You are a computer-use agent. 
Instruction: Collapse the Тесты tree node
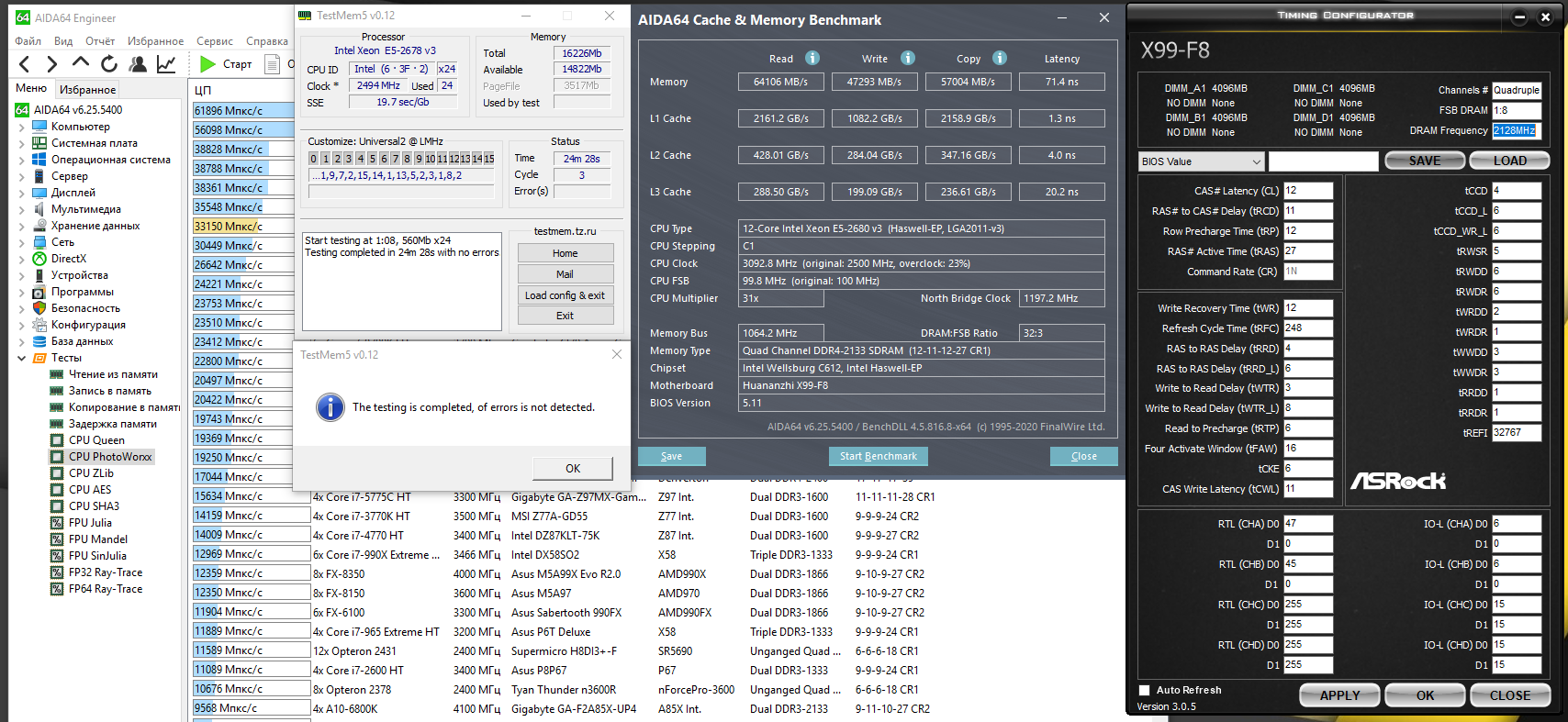pos(21,358)
